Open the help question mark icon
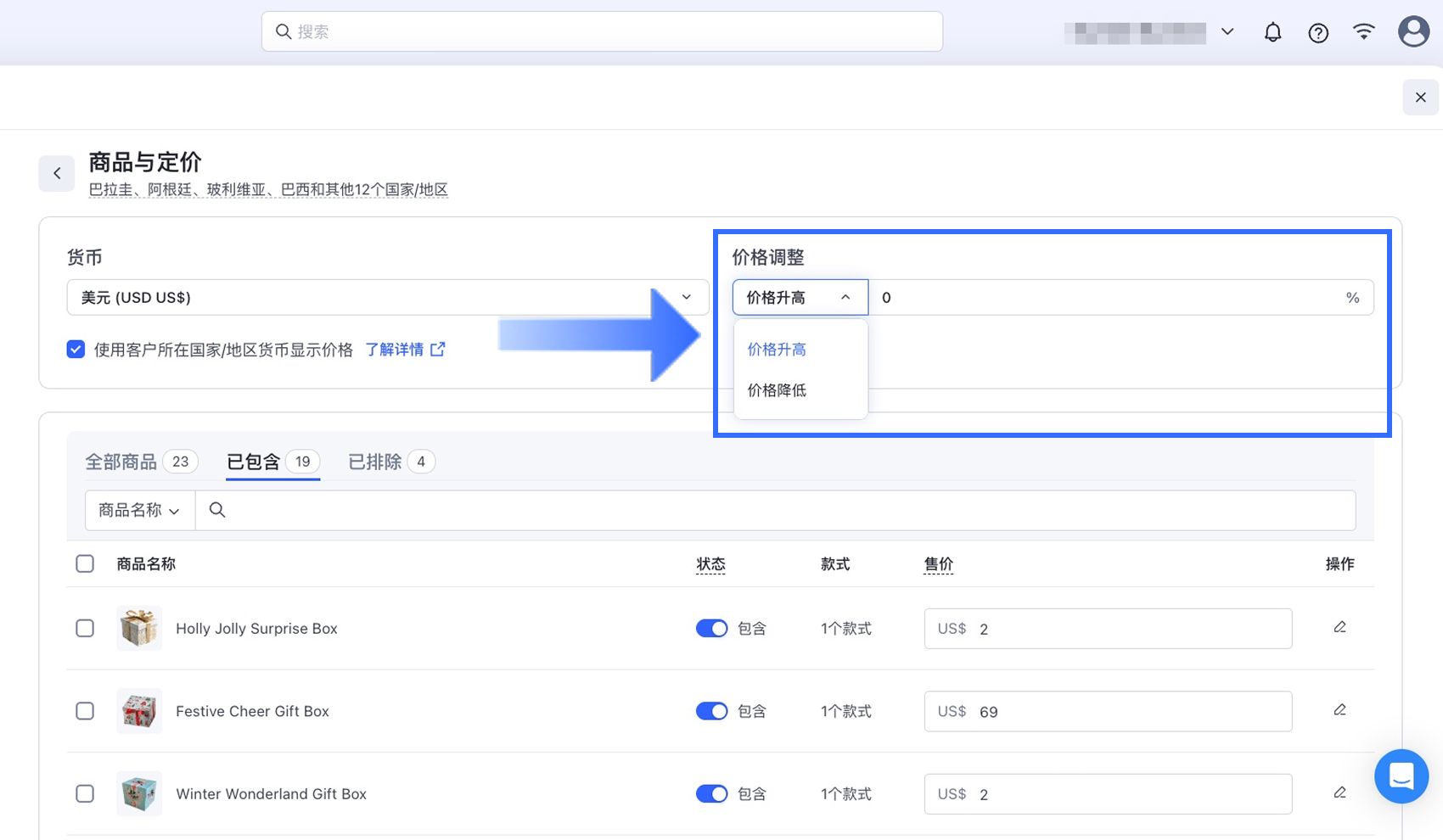 click(x=1318, y=32)
